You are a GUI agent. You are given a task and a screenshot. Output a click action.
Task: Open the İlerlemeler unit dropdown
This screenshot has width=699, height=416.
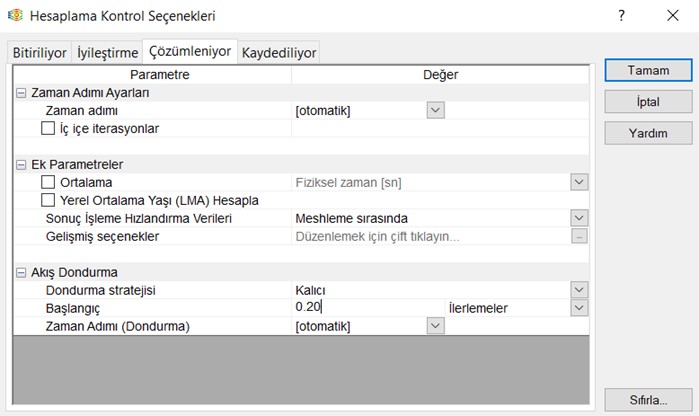[x=579, y=308]
